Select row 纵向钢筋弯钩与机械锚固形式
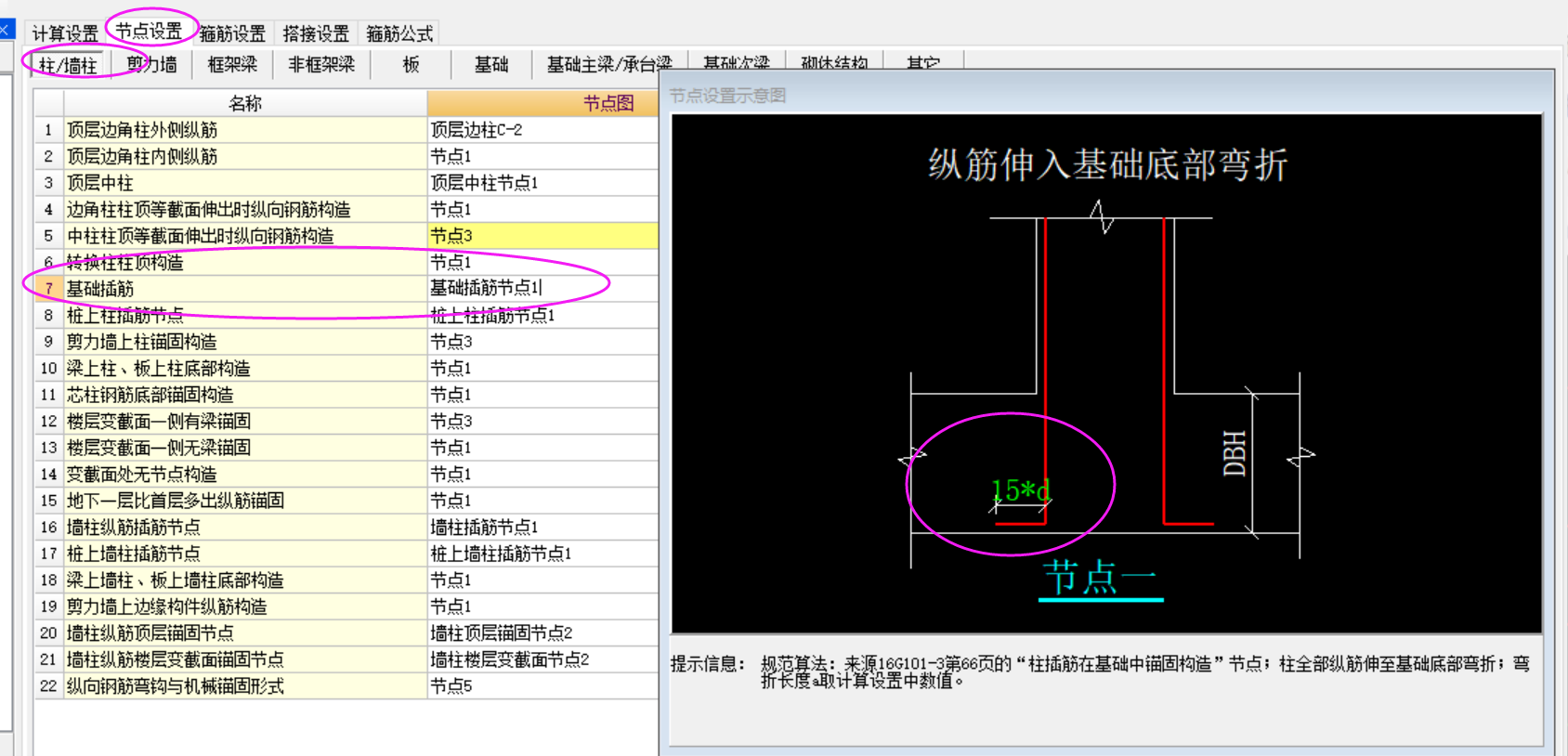Viewport: 1568px width, 756px height. tap(245, 685)
